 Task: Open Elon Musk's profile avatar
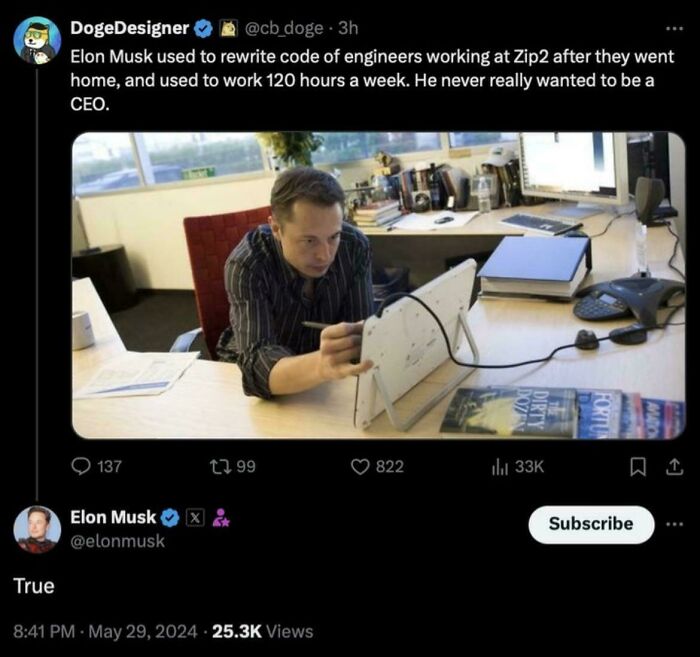pos(37,529)
